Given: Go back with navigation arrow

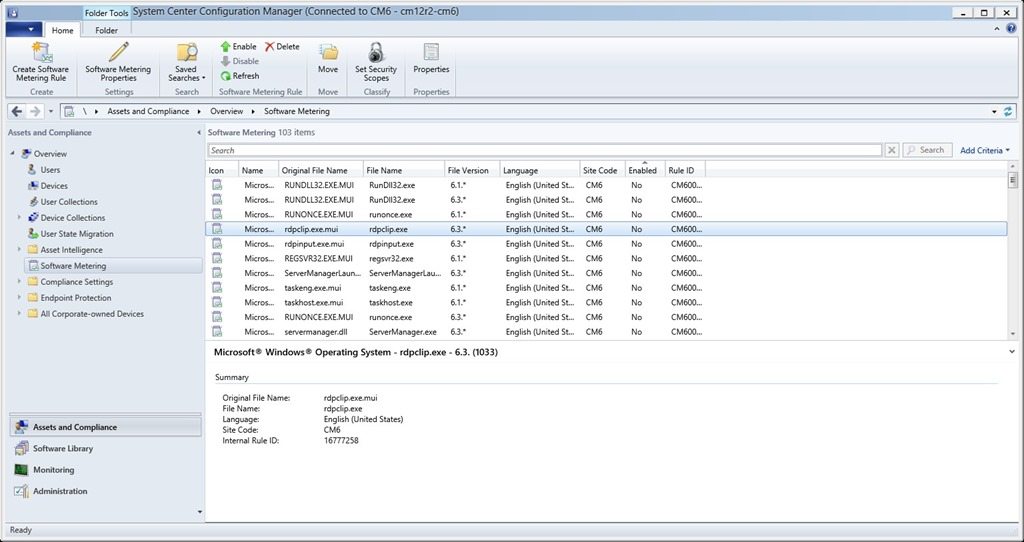Looking at the screenshot, I should tap(17, 112).
